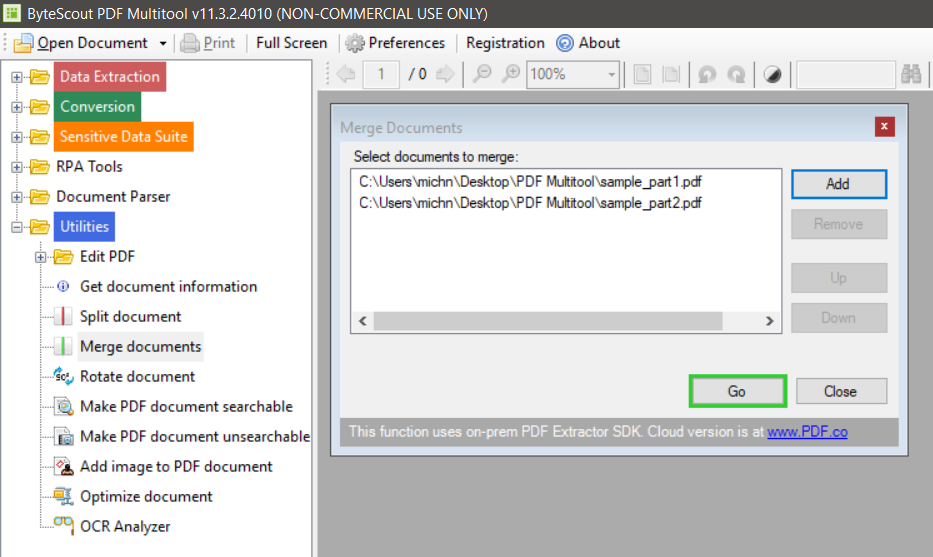Click the Remove button
The image size is (933, 557).
[x=838, y=224]
